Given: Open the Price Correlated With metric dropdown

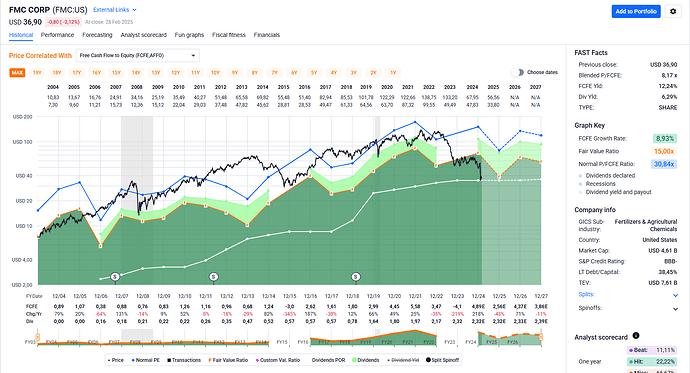Looking at the screenshot, I should pos(138,55).
